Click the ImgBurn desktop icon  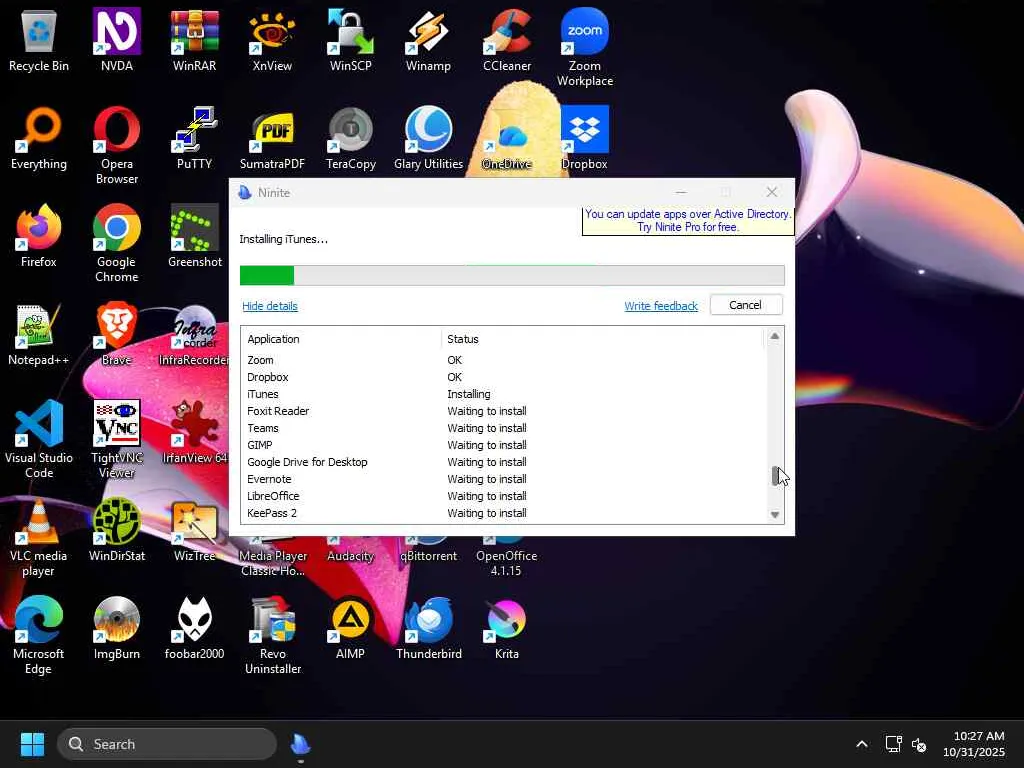[x=116, y=628]
